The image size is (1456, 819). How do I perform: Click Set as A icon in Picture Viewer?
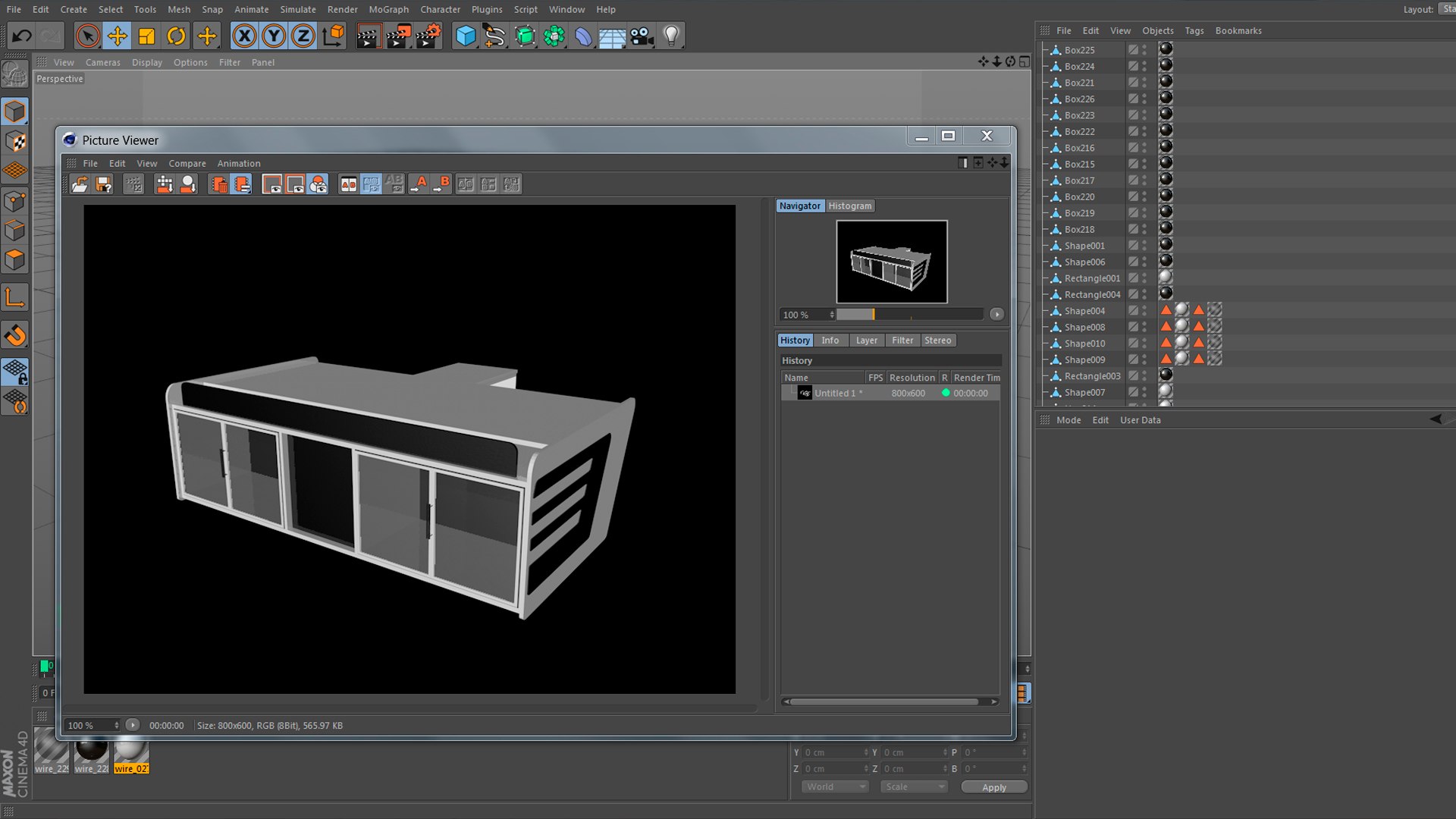click(x=419, y=184)
